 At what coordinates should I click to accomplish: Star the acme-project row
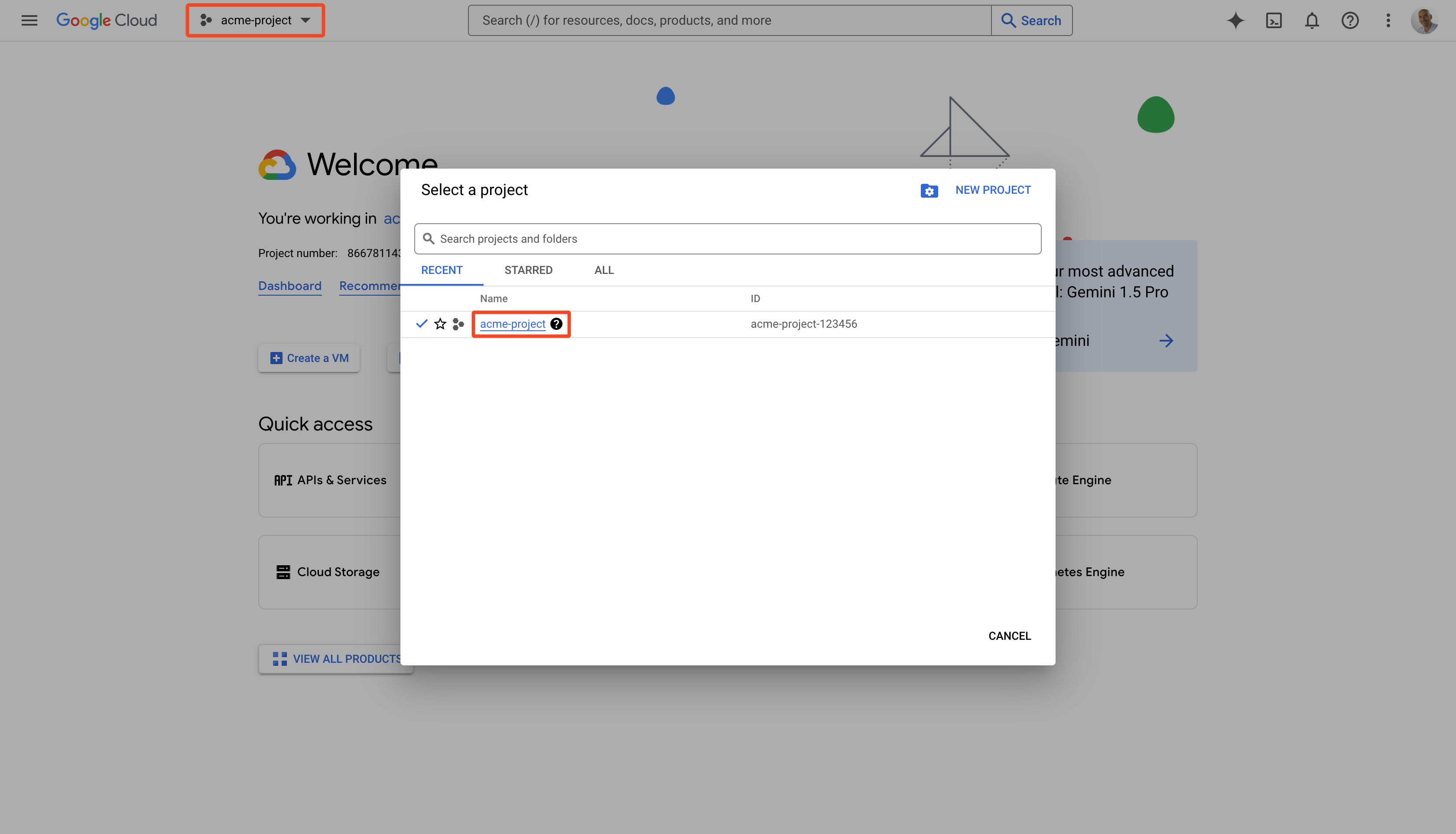(440, 324)
